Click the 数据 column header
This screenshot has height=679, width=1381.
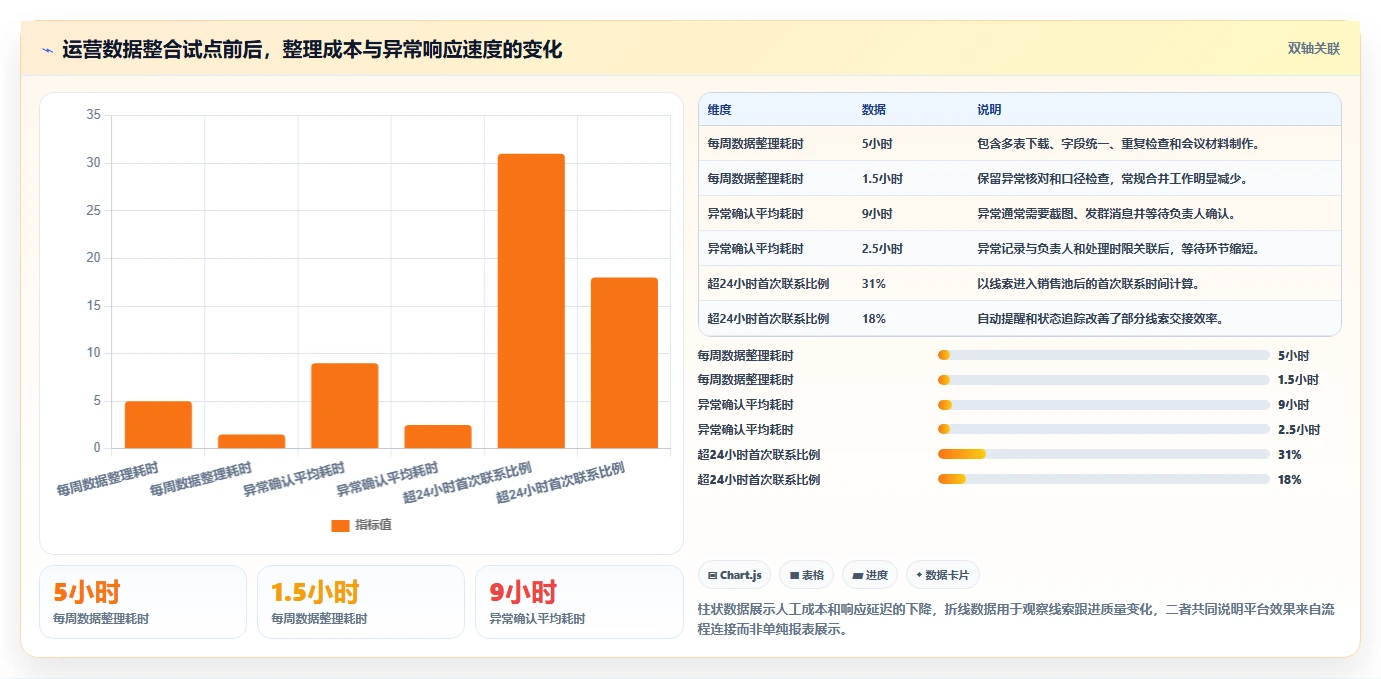[x=873, y=110]
